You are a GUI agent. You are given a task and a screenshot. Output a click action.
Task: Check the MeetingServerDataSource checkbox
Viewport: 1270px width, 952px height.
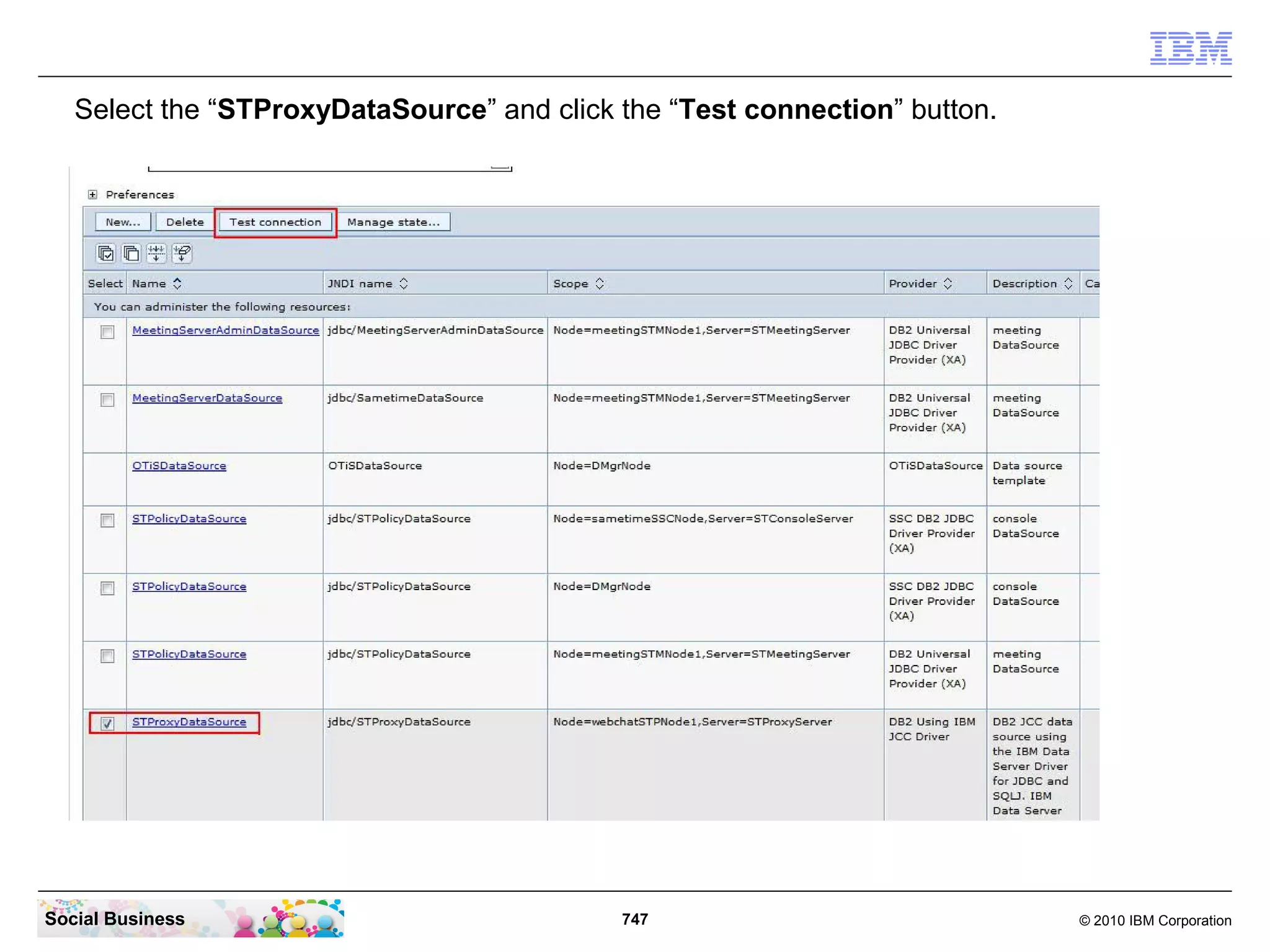coord(107,400)
